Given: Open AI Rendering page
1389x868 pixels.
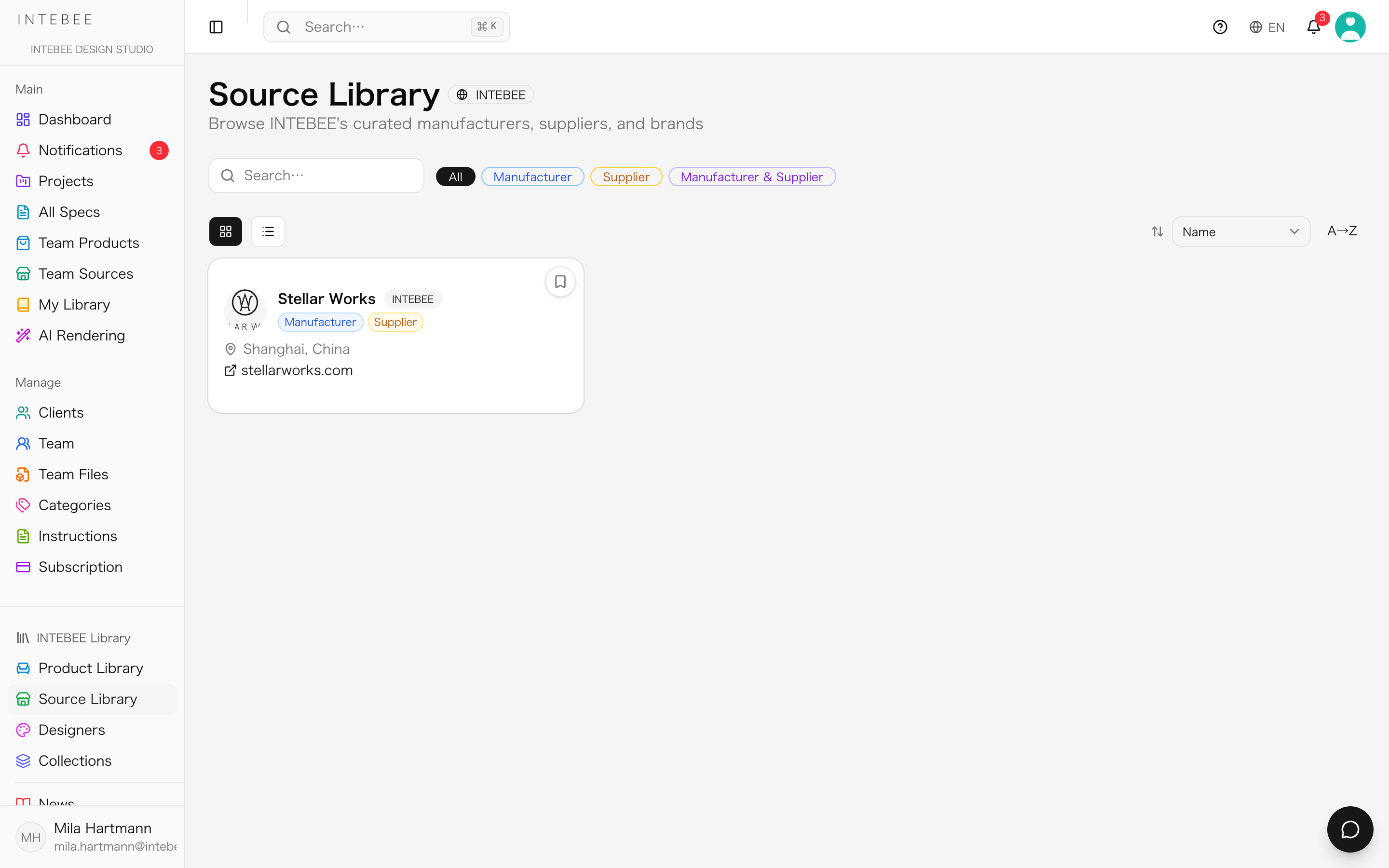Looking at the screenshot, I should [92, 336].
